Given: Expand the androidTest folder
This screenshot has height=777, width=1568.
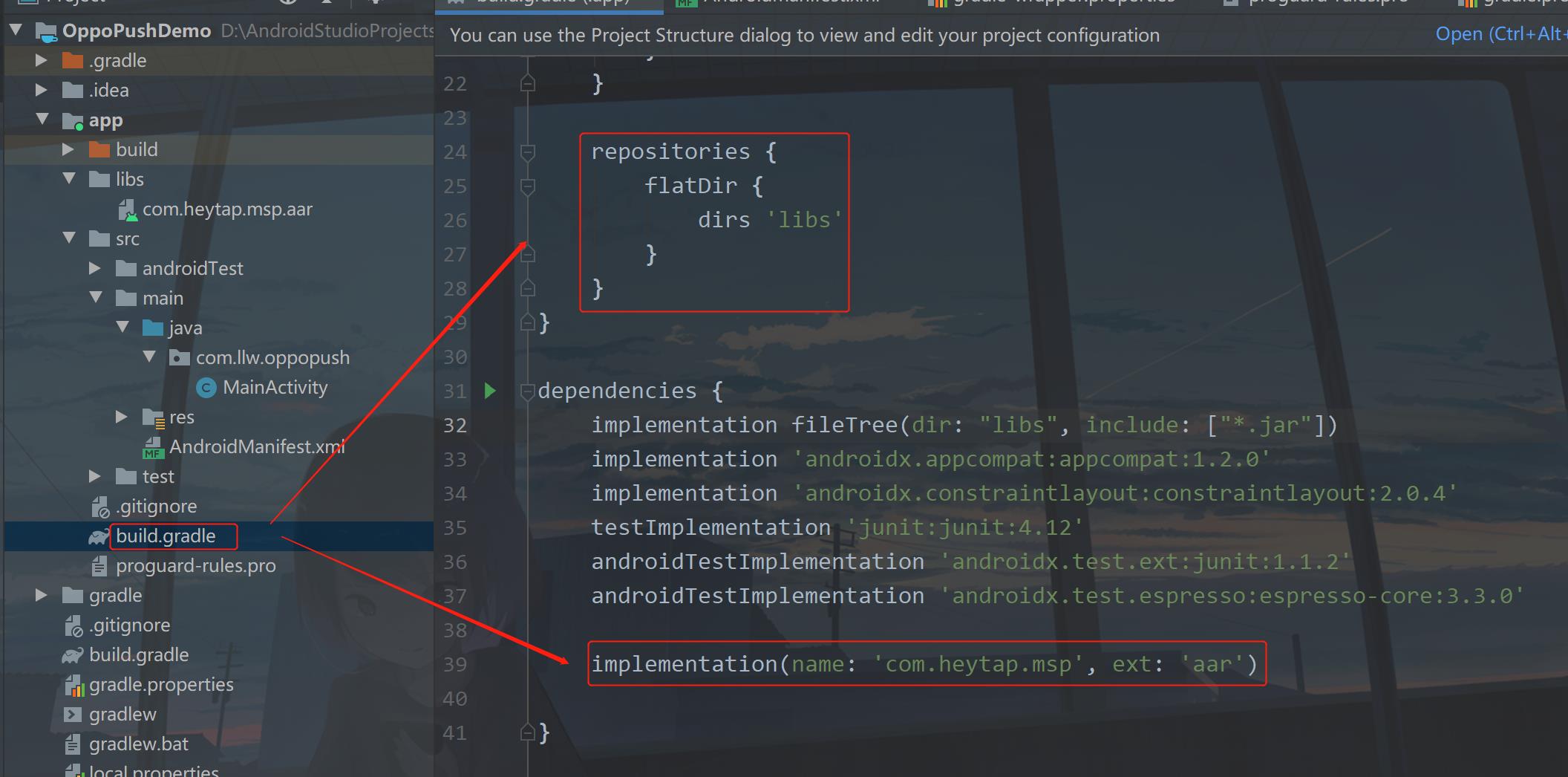Looking at the screenshot, I should 95,268.
